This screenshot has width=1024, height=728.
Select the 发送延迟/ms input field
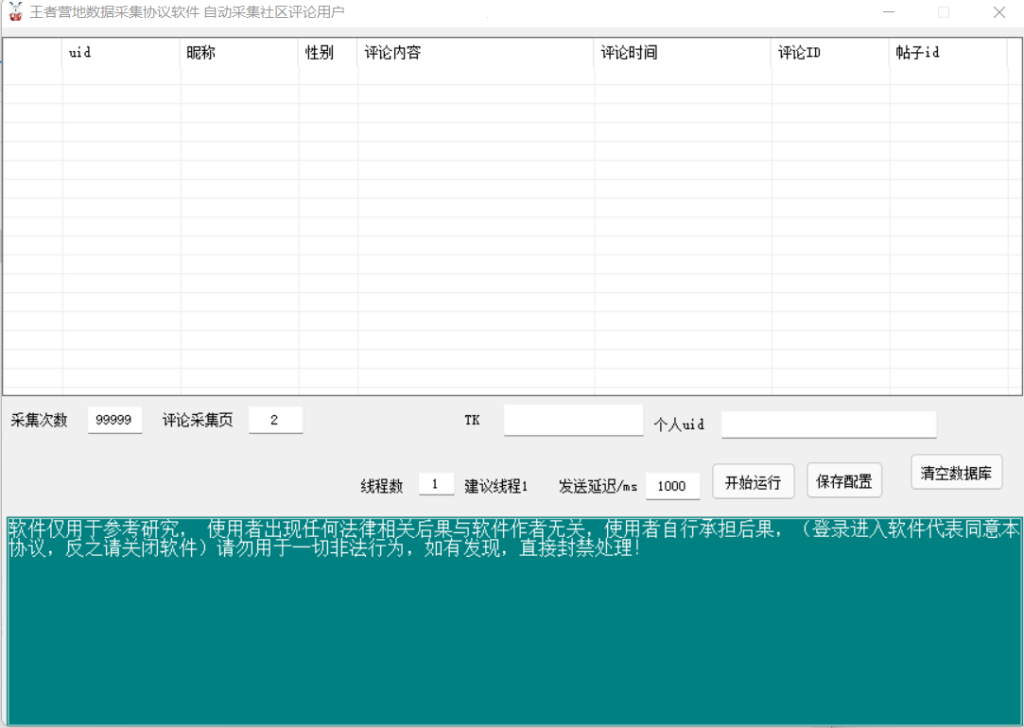[672, 485]
